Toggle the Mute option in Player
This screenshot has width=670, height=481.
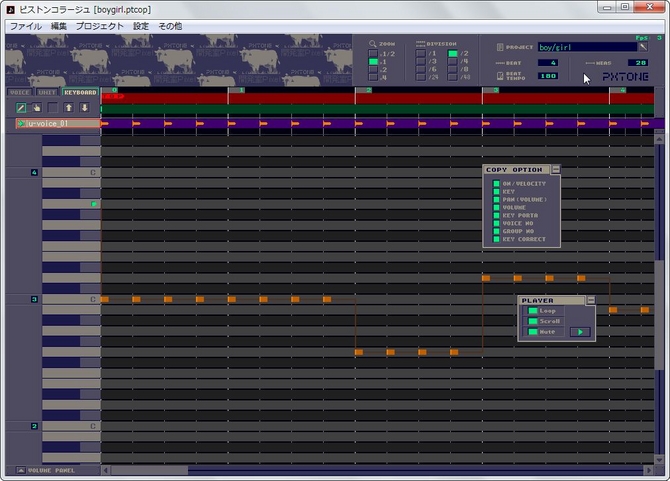[533, 331]
